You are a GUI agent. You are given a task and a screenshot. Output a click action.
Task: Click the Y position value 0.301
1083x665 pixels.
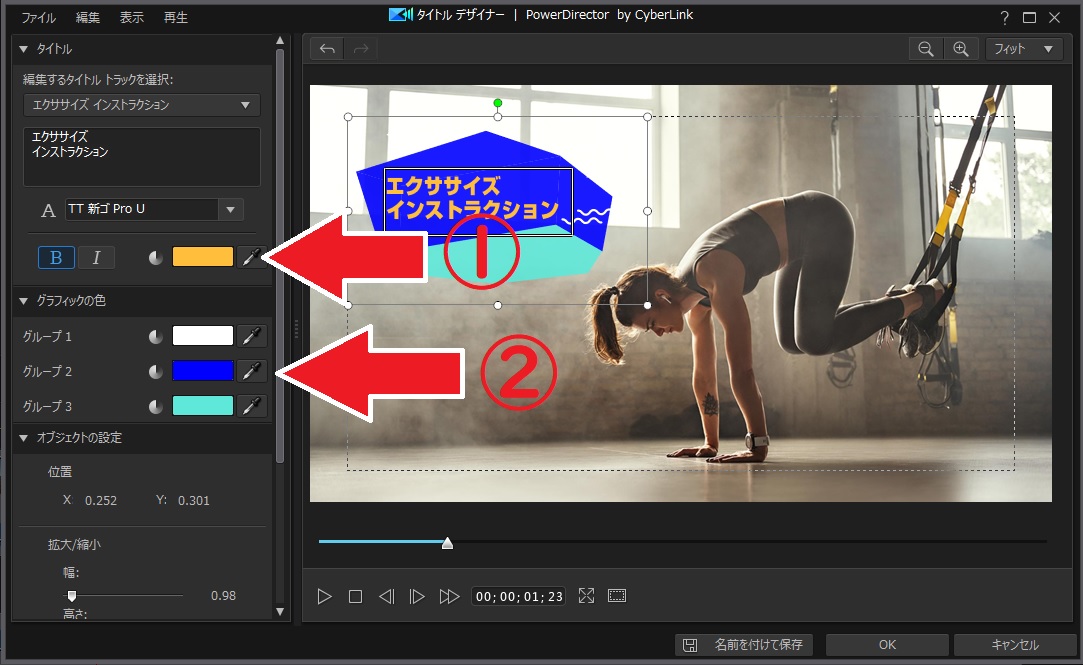coord(193,501)
